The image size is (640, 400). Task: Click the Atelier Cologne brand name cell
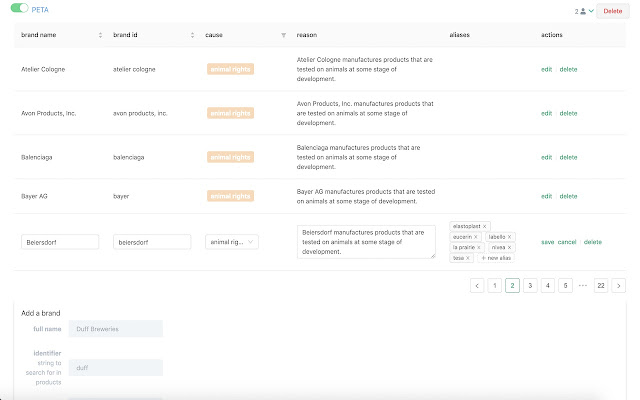[x=43, y=69]
